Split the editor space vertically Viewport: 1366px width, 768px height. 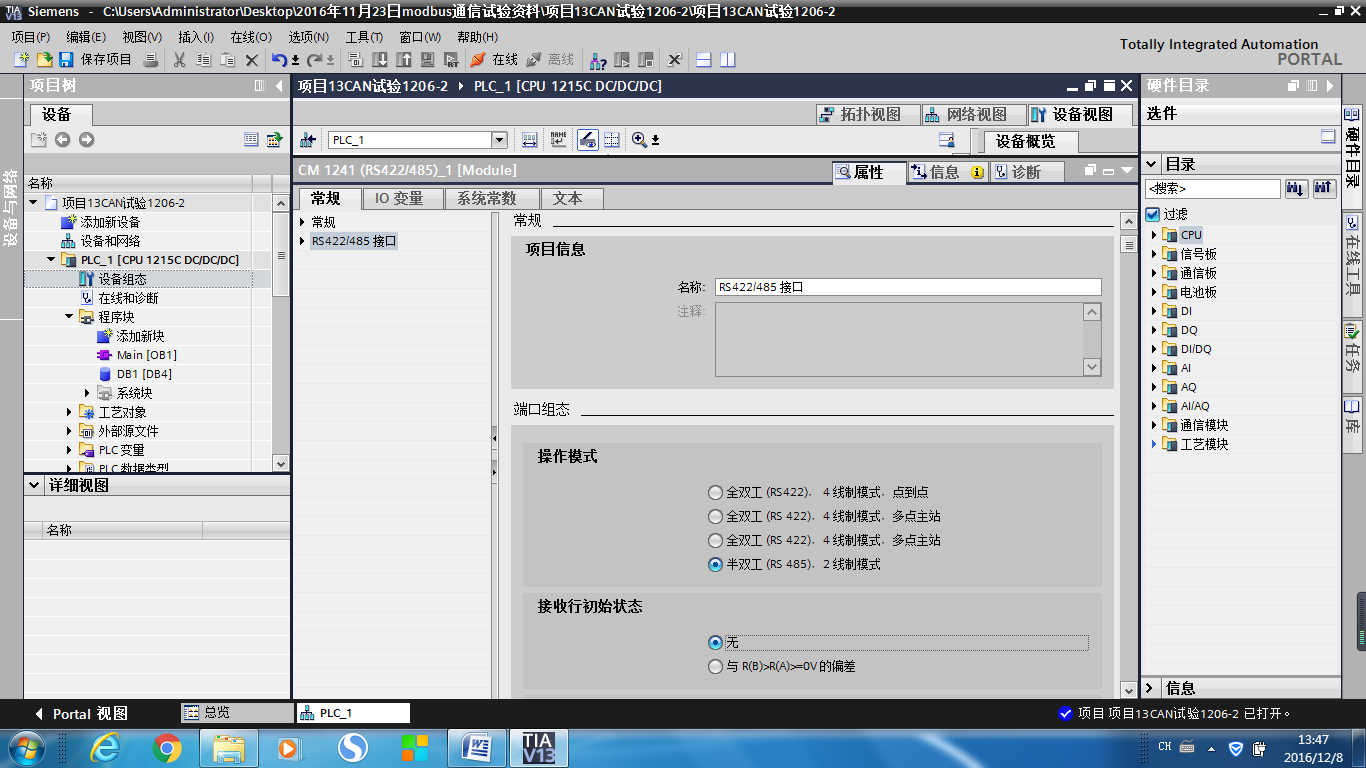click(x=728, y=60)
